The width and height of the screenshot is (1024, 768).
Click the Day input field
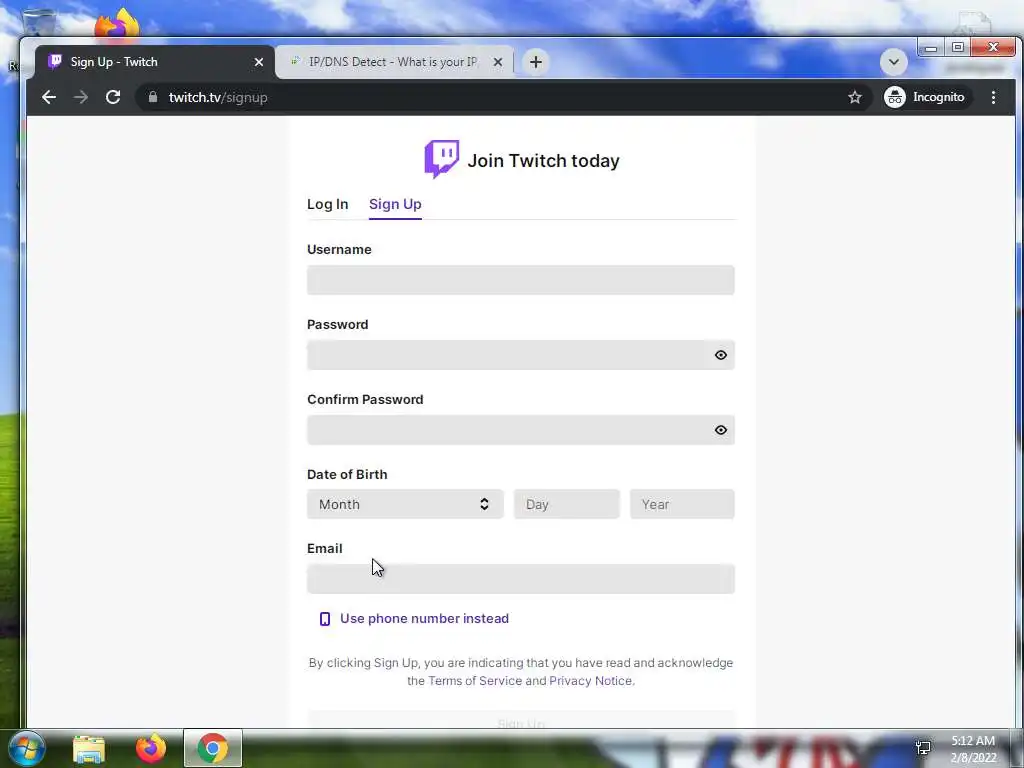pos(566,504)
